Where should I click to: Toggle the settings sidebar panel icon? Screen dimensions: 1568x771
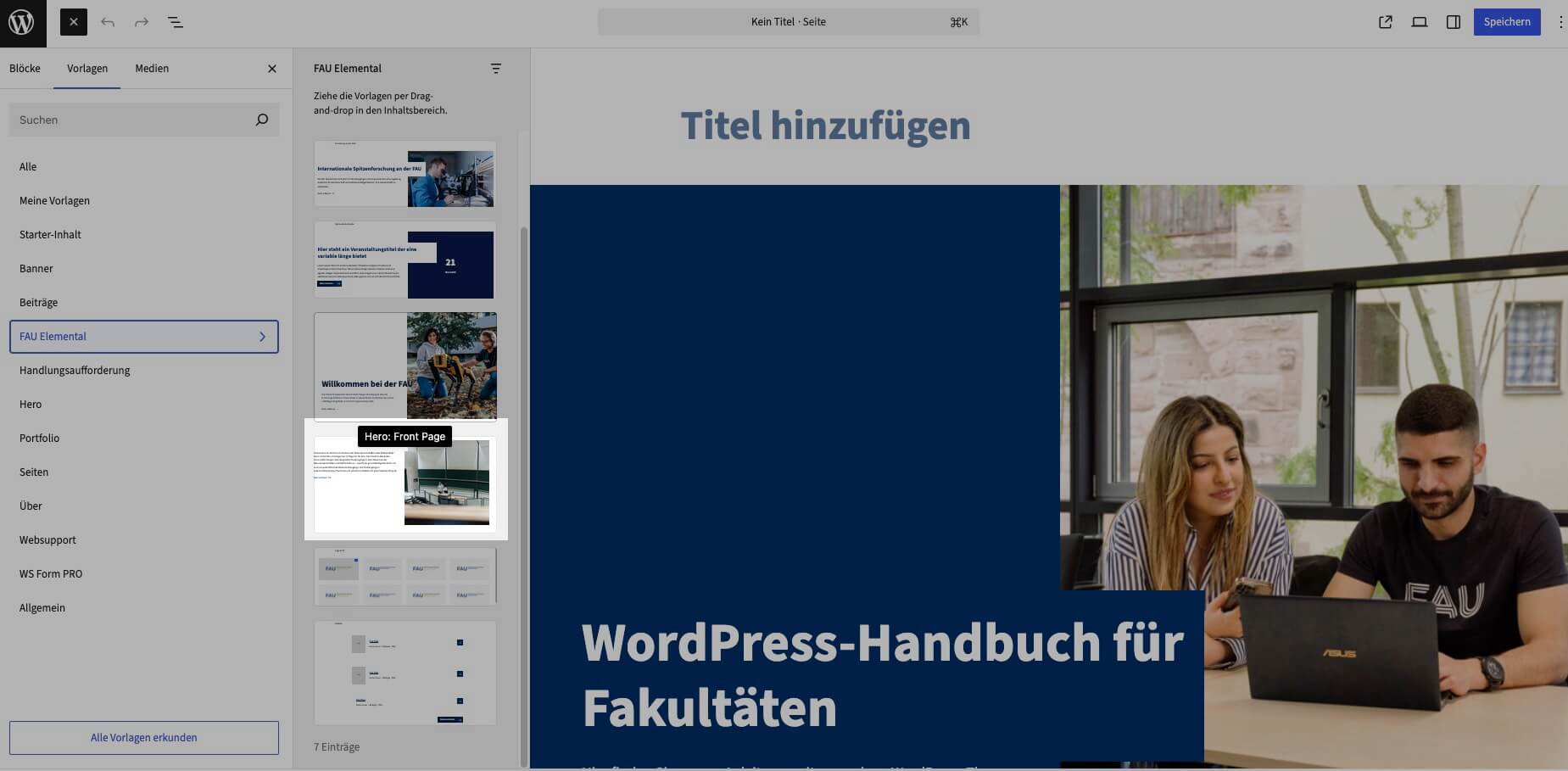click(1454, 22)
